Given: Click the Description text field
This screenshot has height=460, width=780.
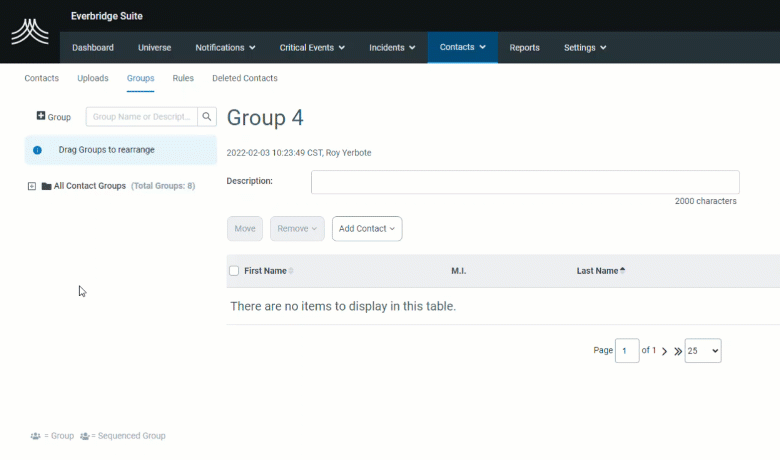Looking at the screenshot, I should click(x=524, y=182).
